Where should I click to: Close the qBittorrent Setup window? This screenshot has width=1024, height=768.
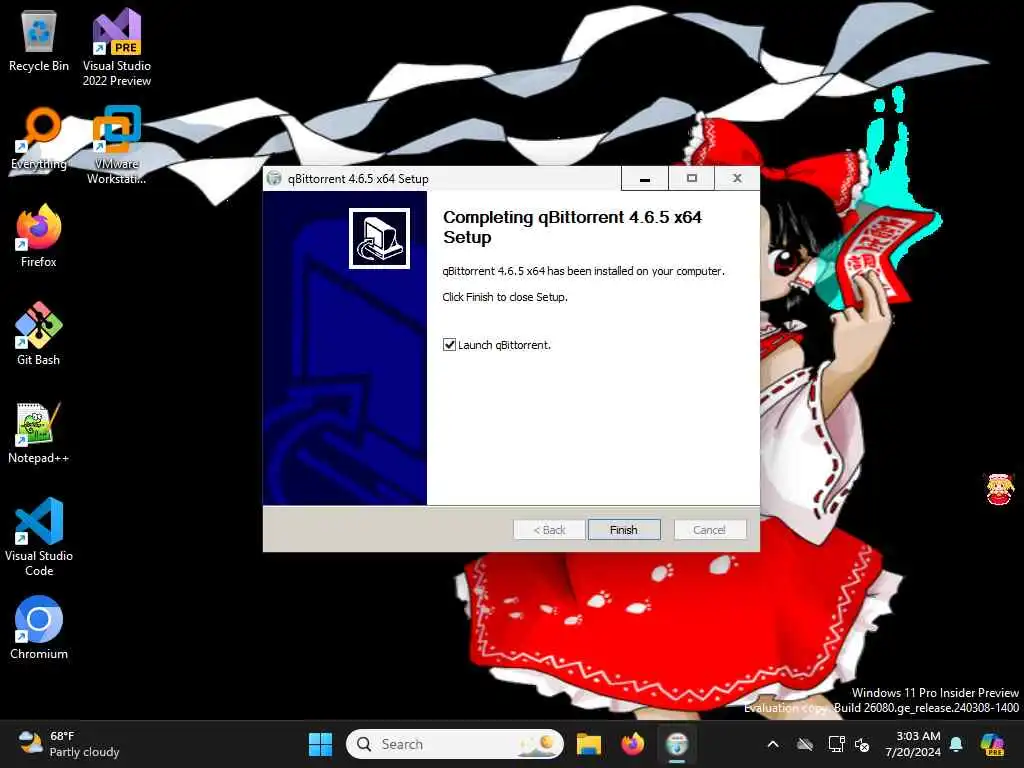[737, 178]
